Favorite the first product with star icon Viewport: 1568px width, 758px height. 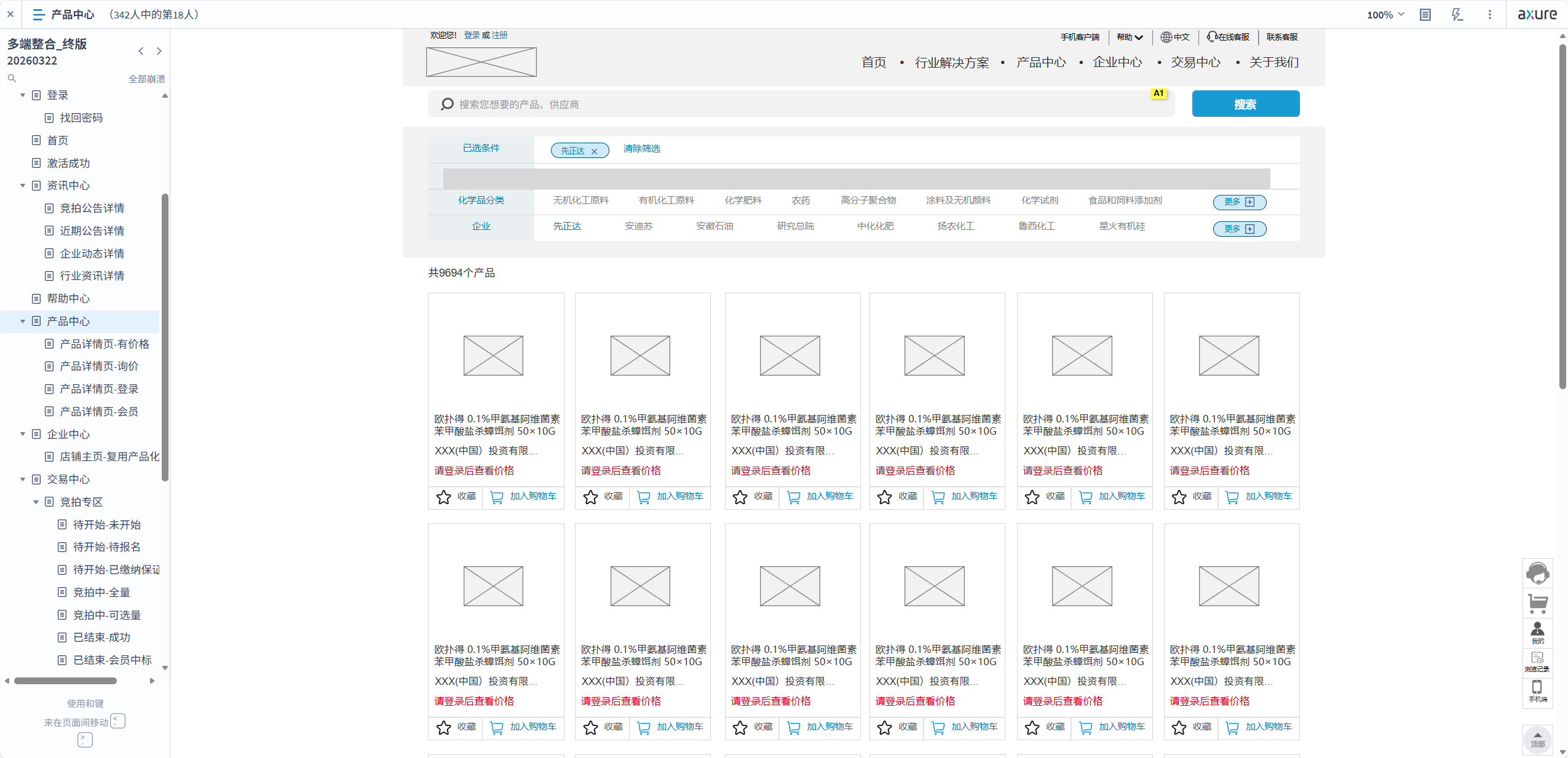pos(443,497)
